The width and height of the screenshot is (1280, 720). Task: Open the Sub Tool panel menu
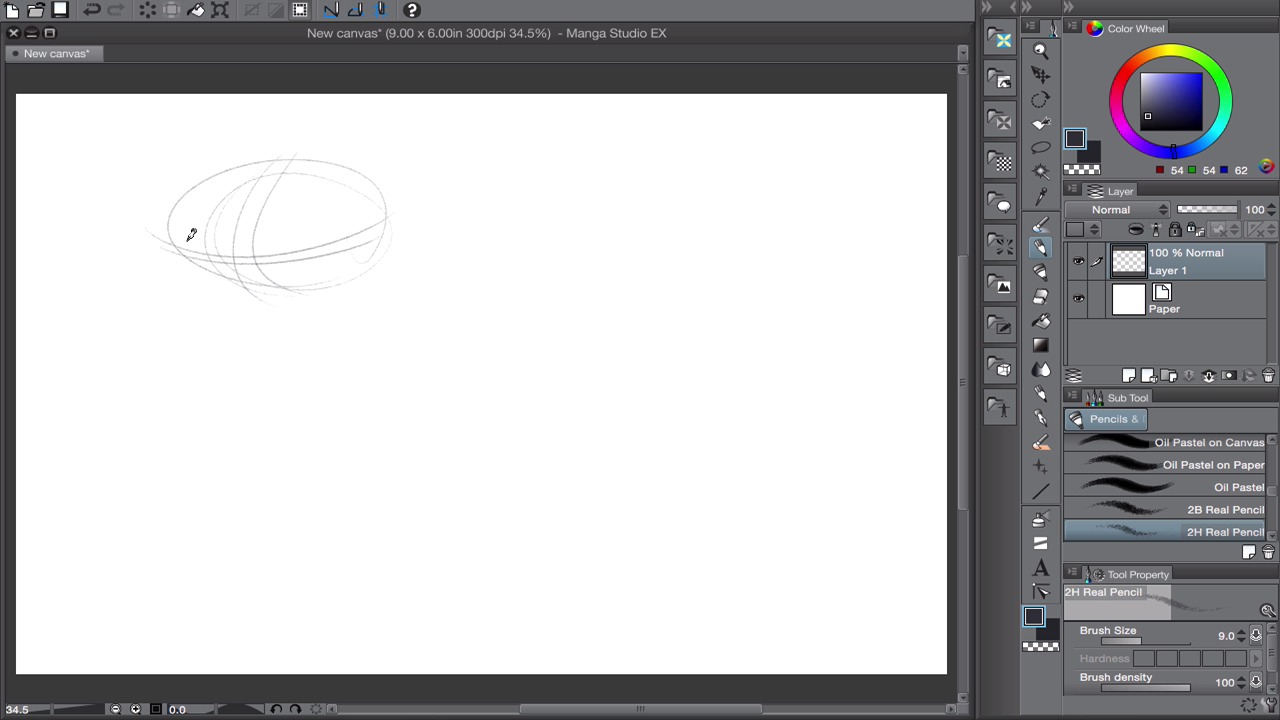[x=1072, y=397]
